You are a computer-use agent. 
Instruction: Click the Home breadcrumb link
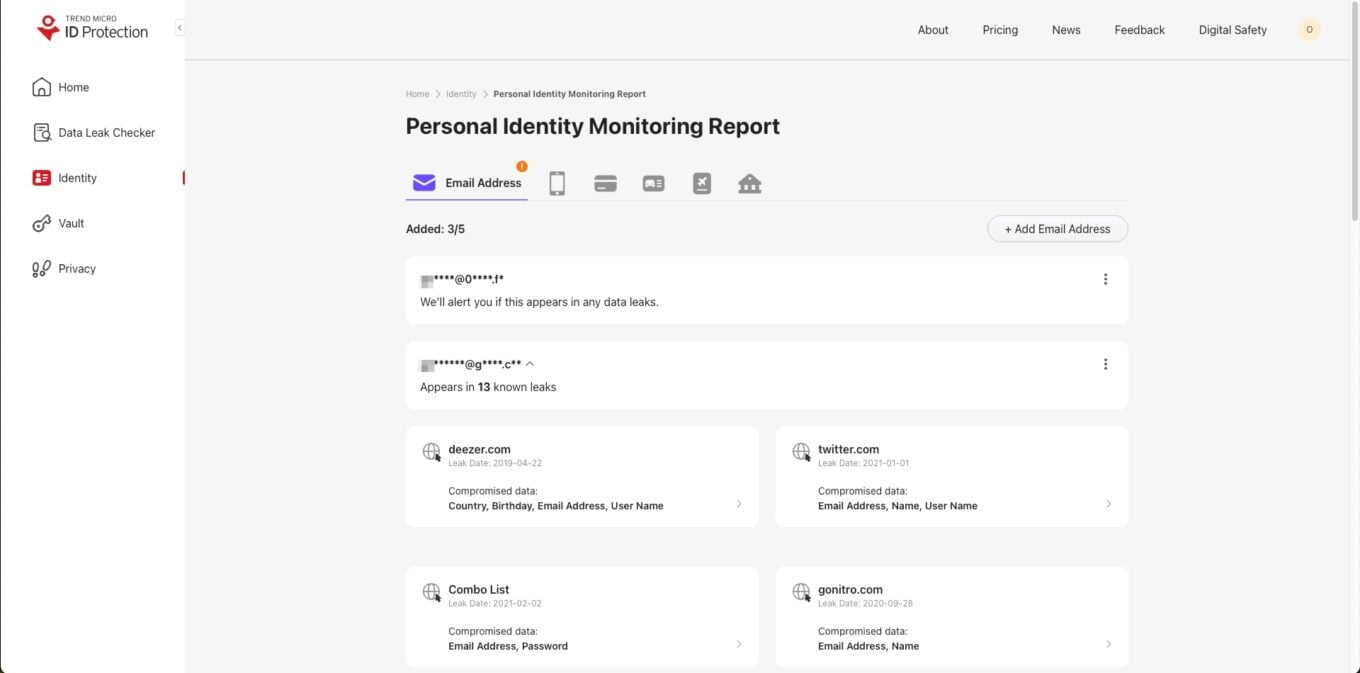tap(417, 94)
